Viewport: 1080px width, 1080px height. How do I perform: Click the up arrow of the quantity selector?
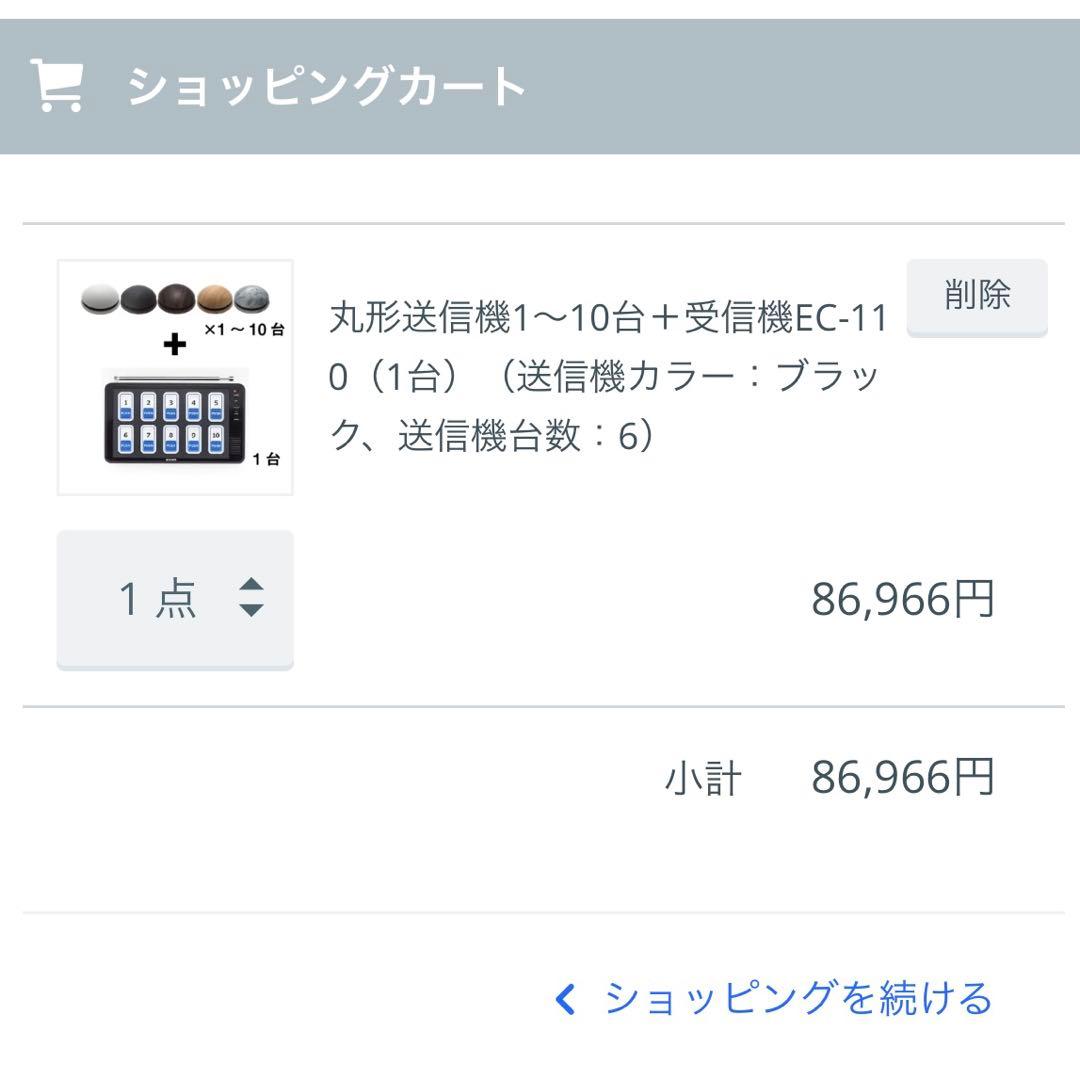click(x=252, y=585)
